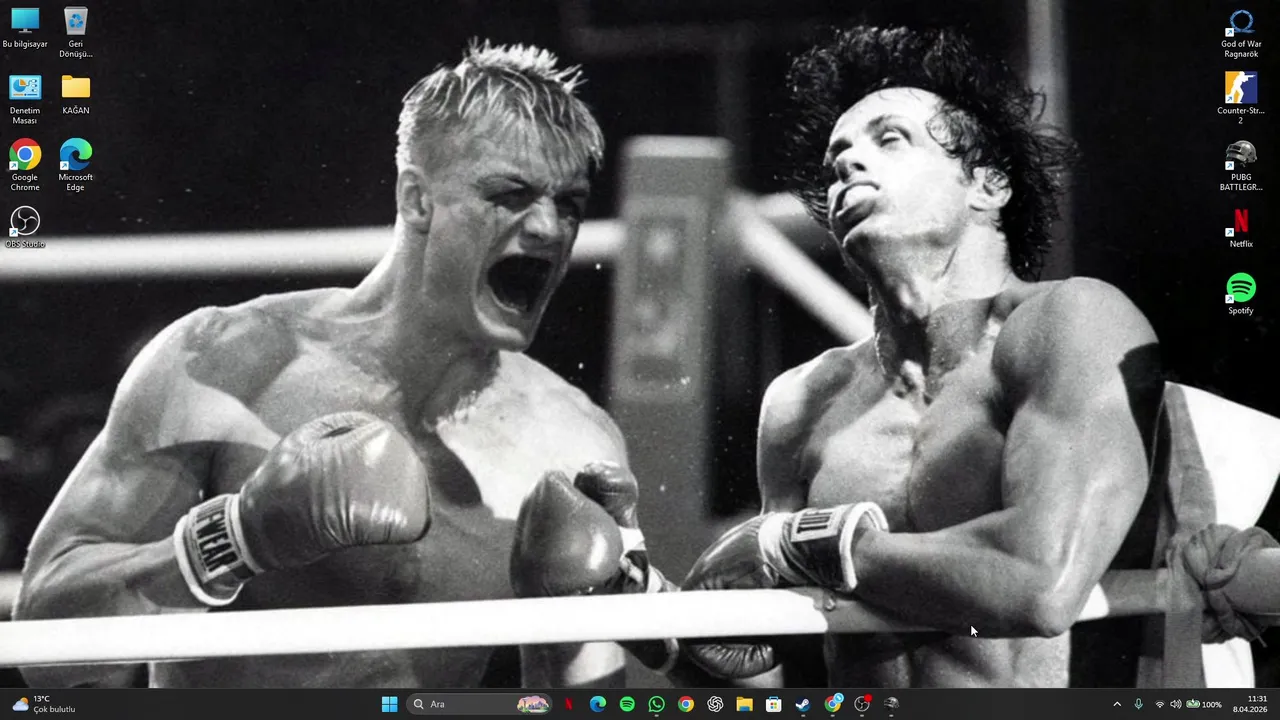Image resolution: width=1280 pixels, height=720 pixels.
Task: Open Google Chrome from the taskbar
Action: click(x=685, y=704)
